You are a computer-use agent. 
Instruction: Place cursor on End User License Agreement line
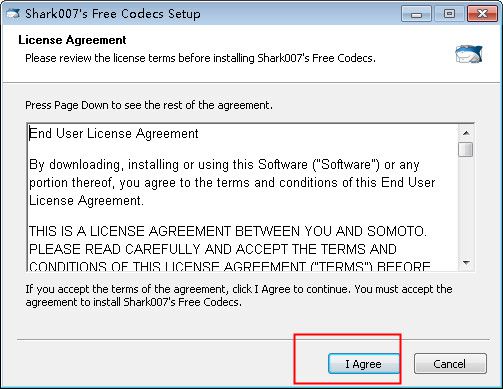(x=114, y=134)
